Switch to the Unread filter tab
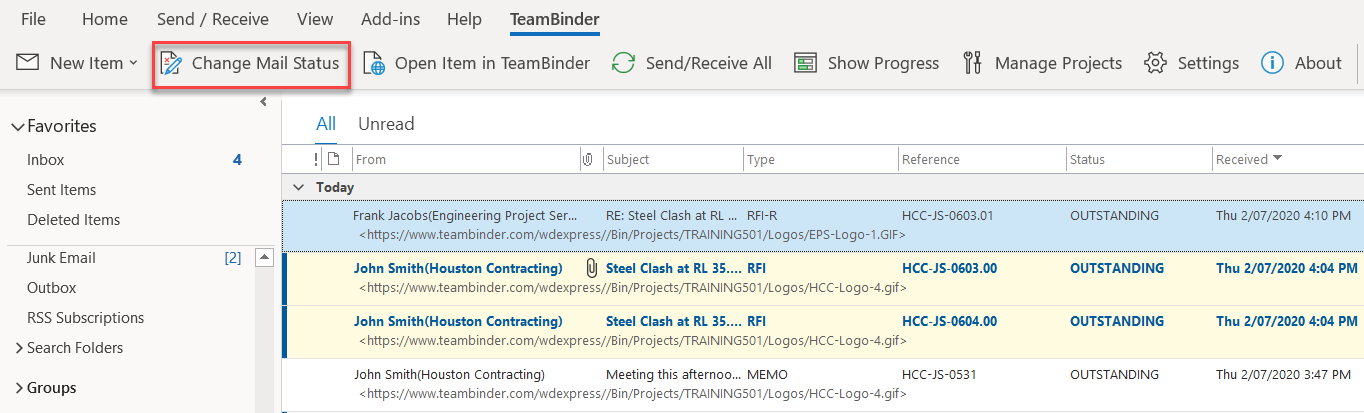The height and width of the screenshot is (413, 1364). point(386,124)
